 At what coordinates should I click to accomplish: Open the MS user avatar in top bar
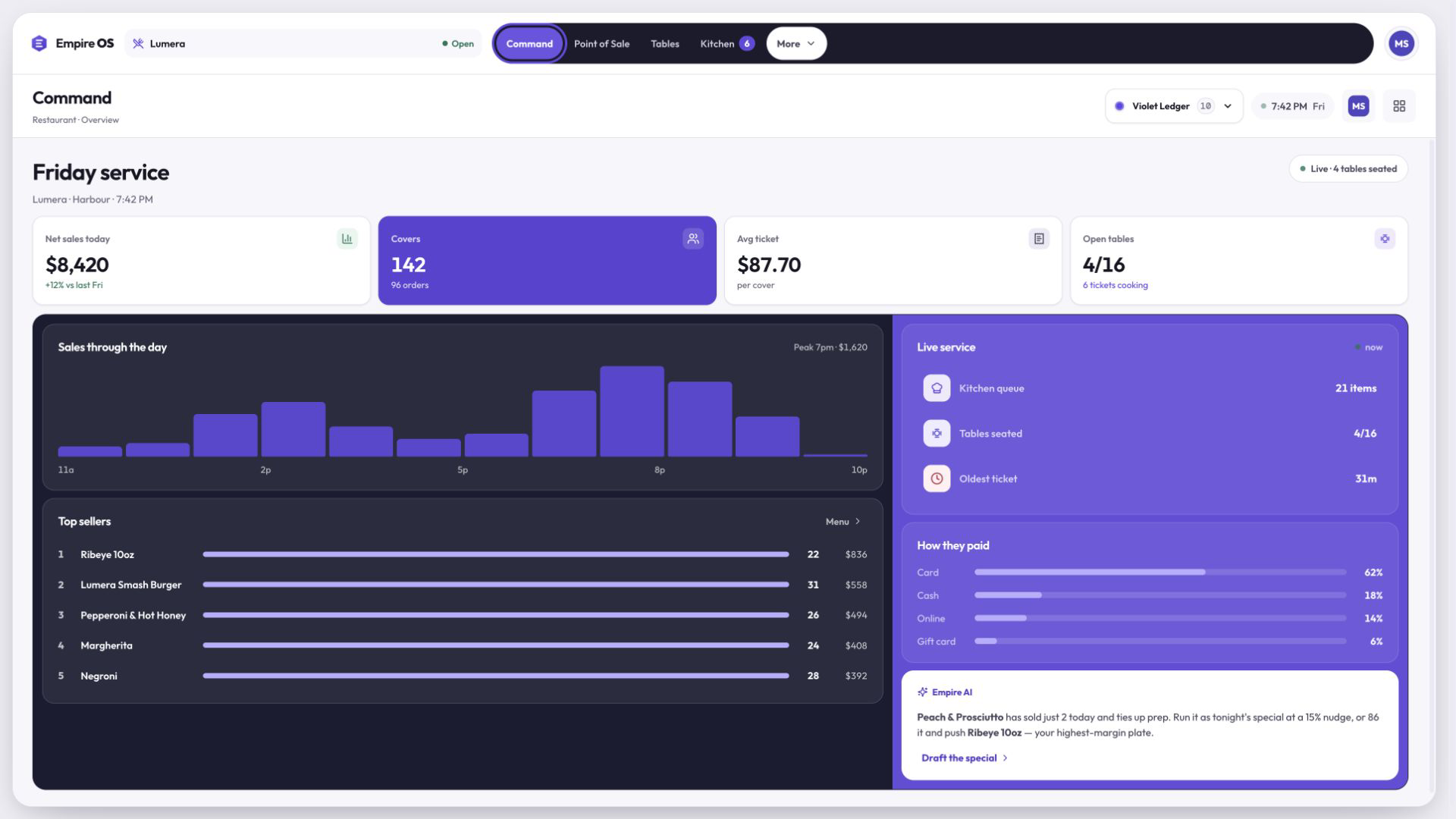pyautogui.click(x=1401, y=43)
